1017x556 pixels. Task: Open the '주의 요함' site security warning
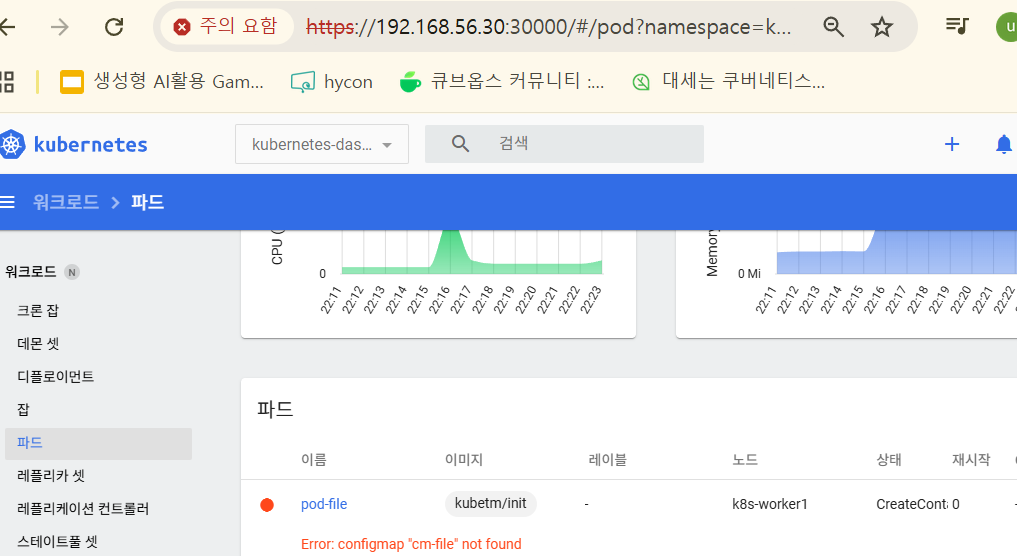[x=226, y=27]
